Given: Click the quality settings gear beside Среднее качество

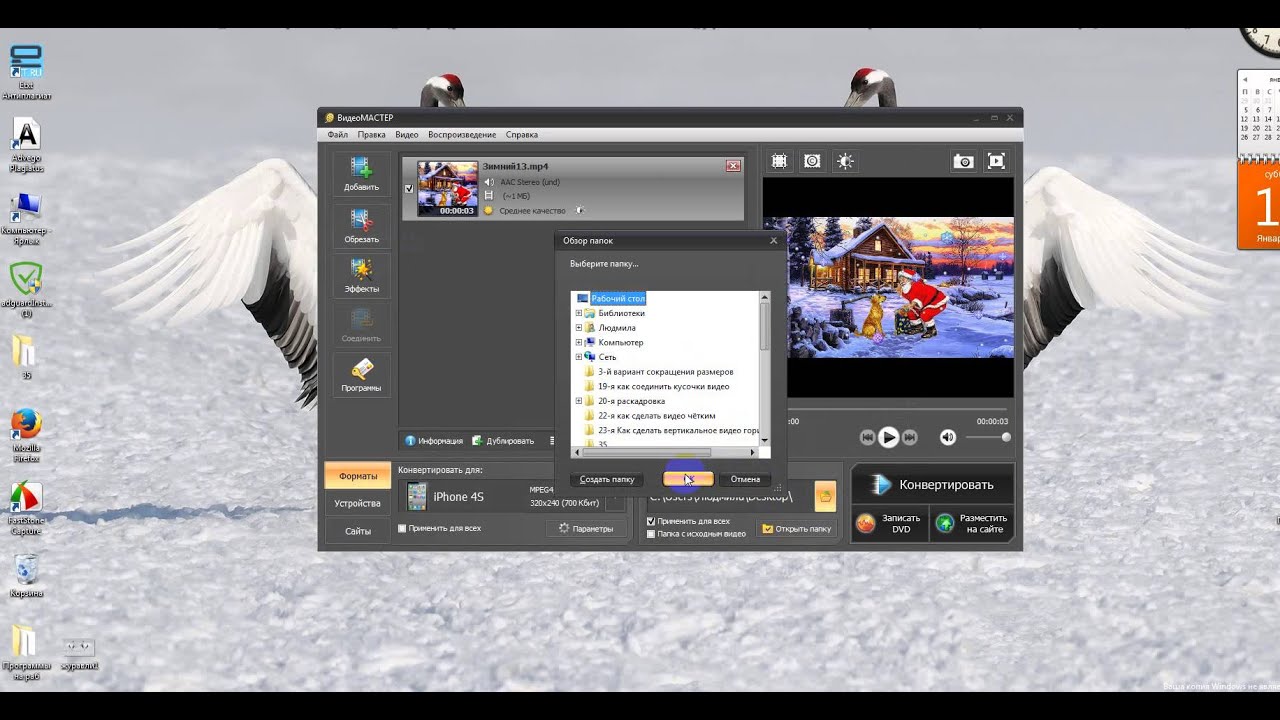Looking at the screenshot, I should [580, 210].
